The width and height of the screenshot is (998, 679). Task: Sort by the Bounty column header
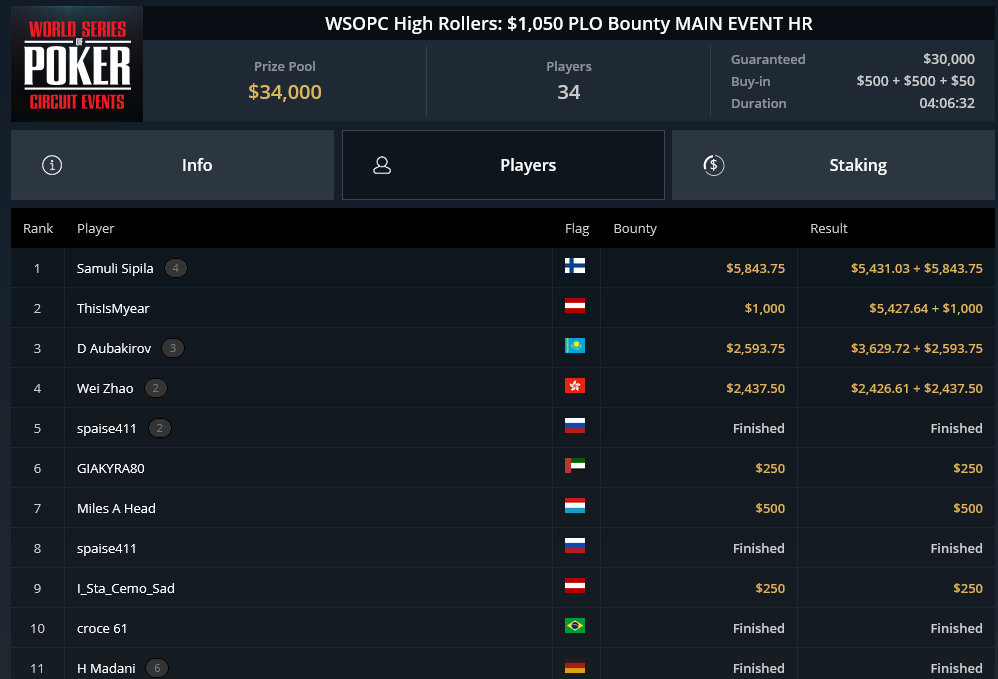click(x=635, y=228)
